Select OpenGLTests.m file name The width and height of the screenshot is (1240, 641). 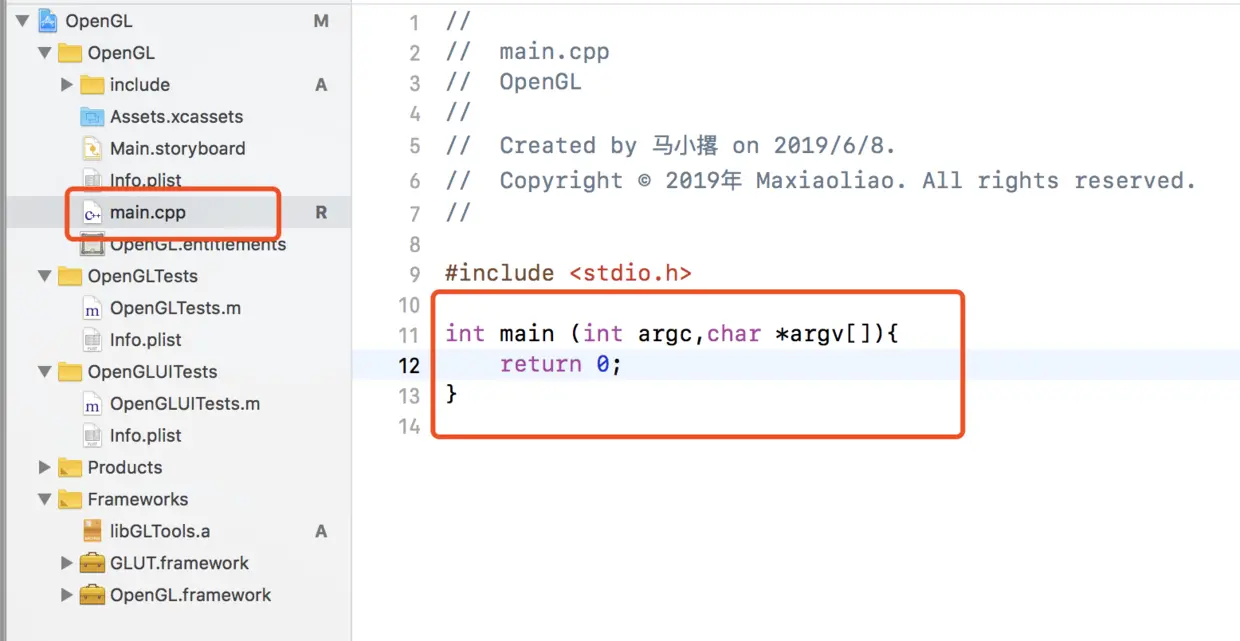(x=175, y=309)
